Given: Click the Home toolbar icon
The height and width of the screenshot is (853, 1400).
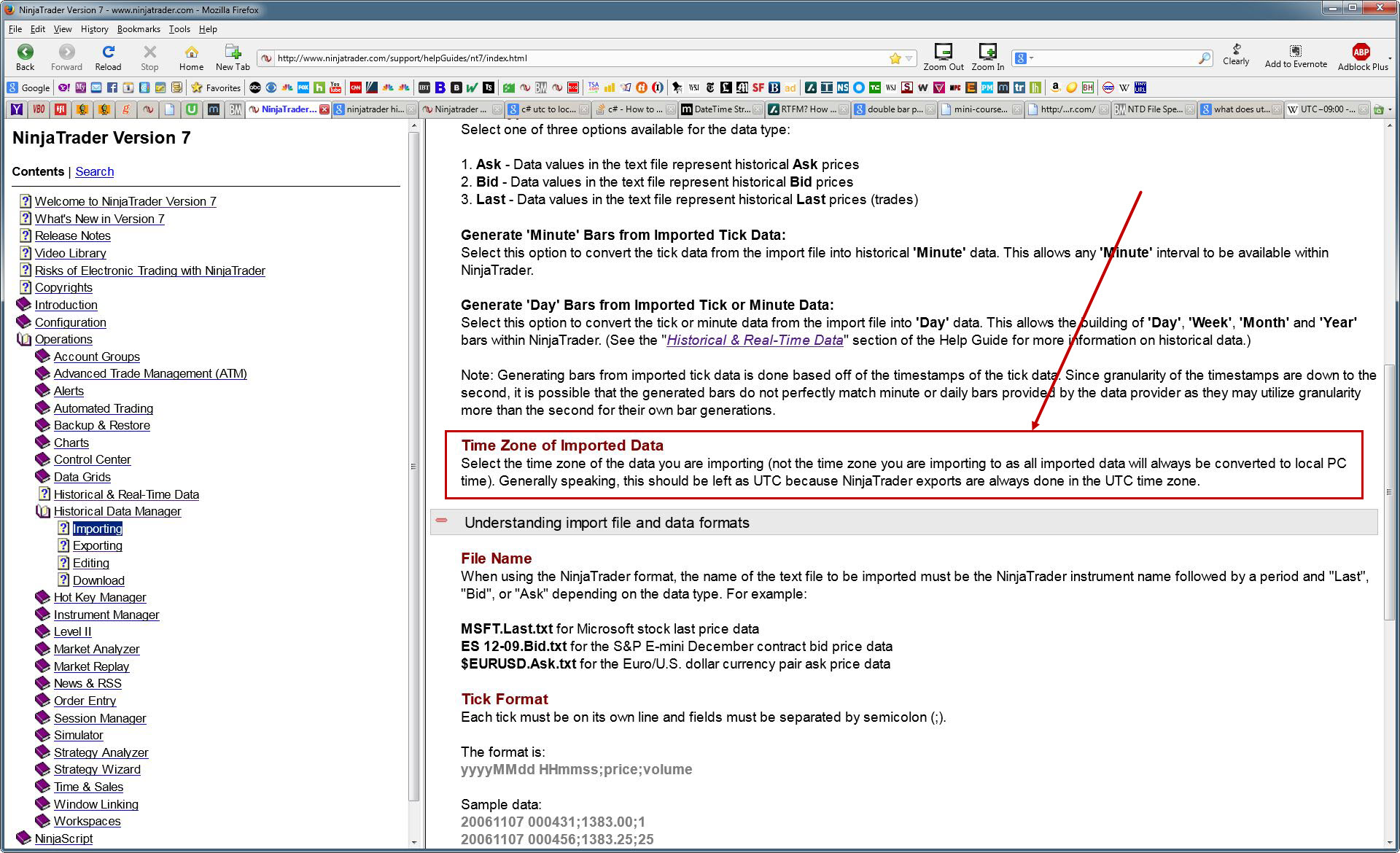Looking at the screenshot, I should click(x=191, y=52).
